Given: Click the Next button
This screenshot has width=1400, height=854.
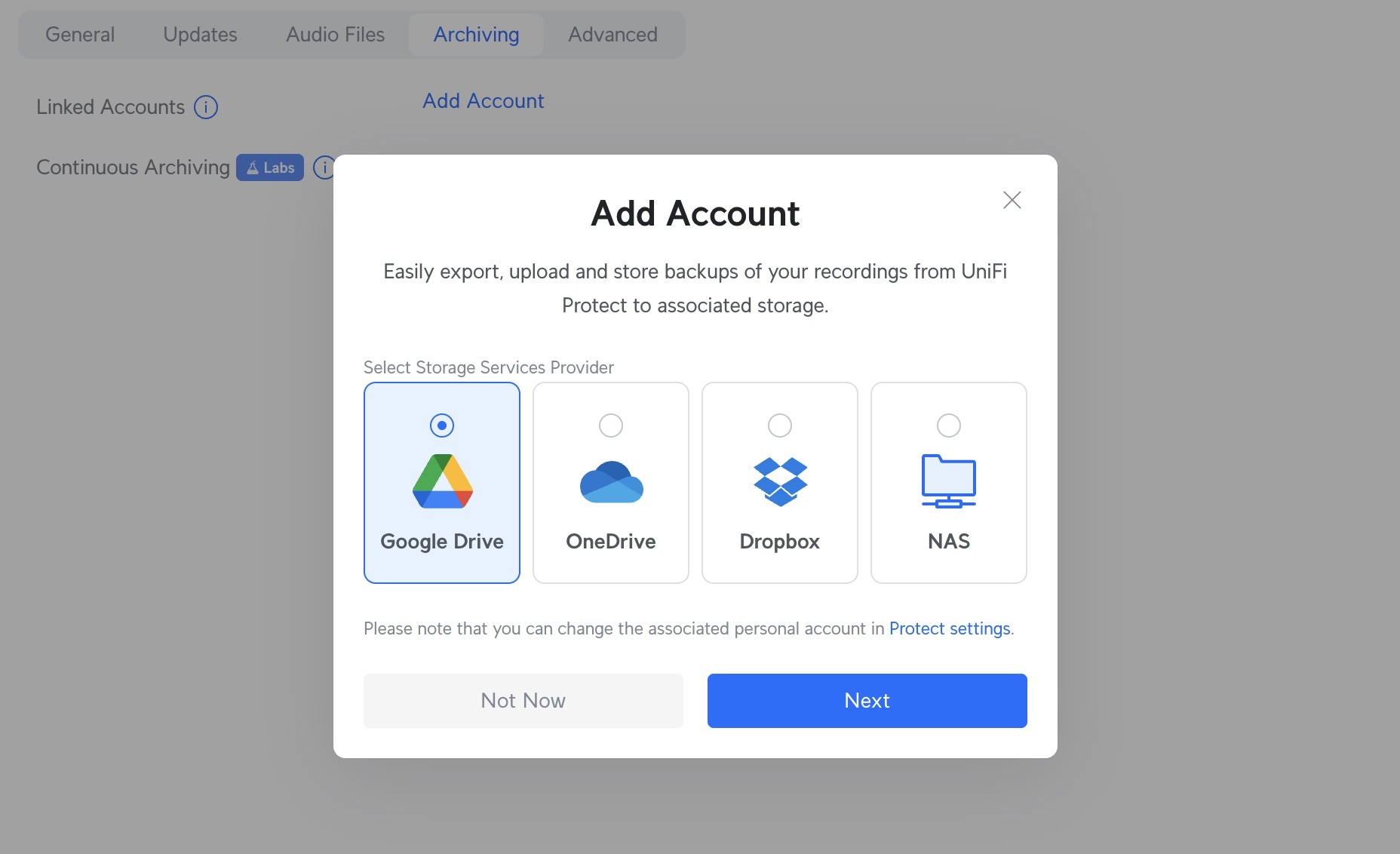Looking at the screenshot, I should coord(867,701).
